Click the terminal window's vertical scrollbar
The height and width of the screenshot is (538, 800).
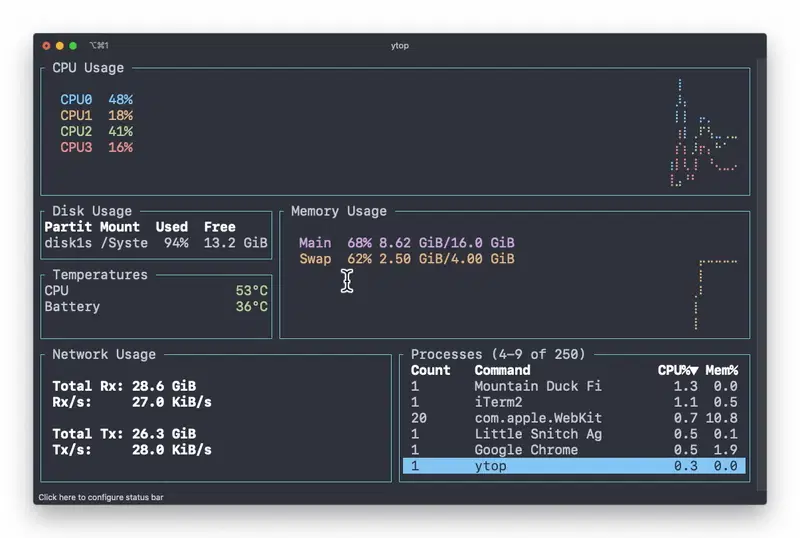(x=761, y=276)
